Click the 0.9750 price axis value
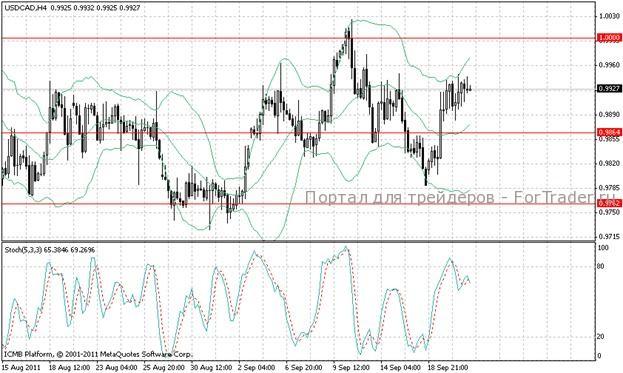Screen dimensions: 623x373 (609, 212)
